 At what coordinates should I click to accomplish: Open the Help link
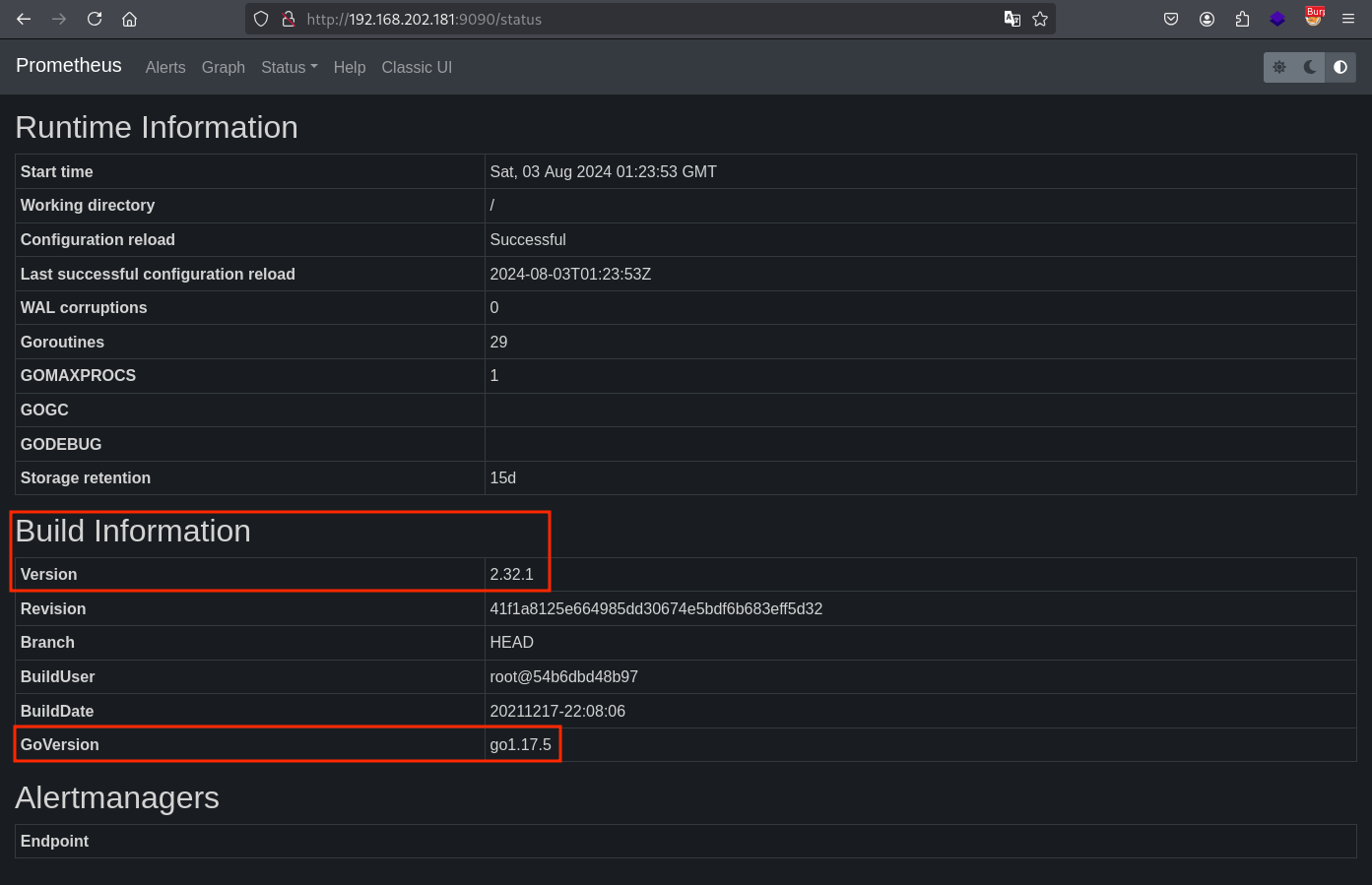tap(350, 67)
